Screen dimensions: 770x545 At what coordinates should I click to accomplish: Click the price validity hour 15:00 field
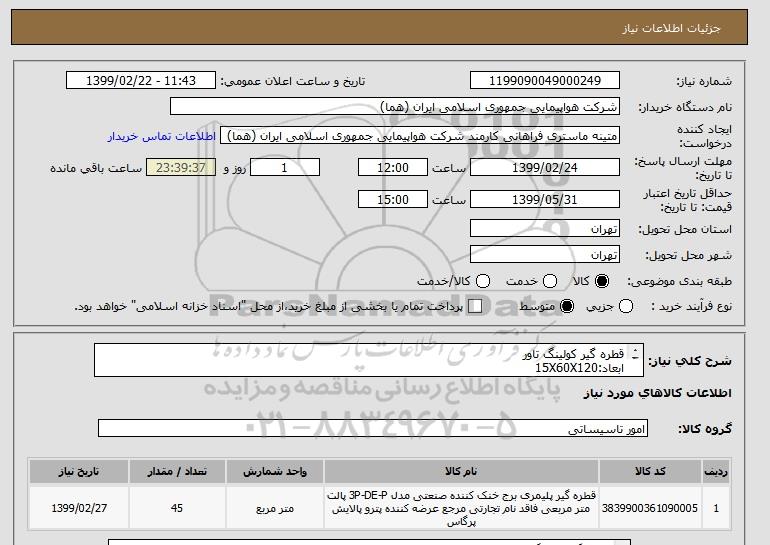[393, 199]
